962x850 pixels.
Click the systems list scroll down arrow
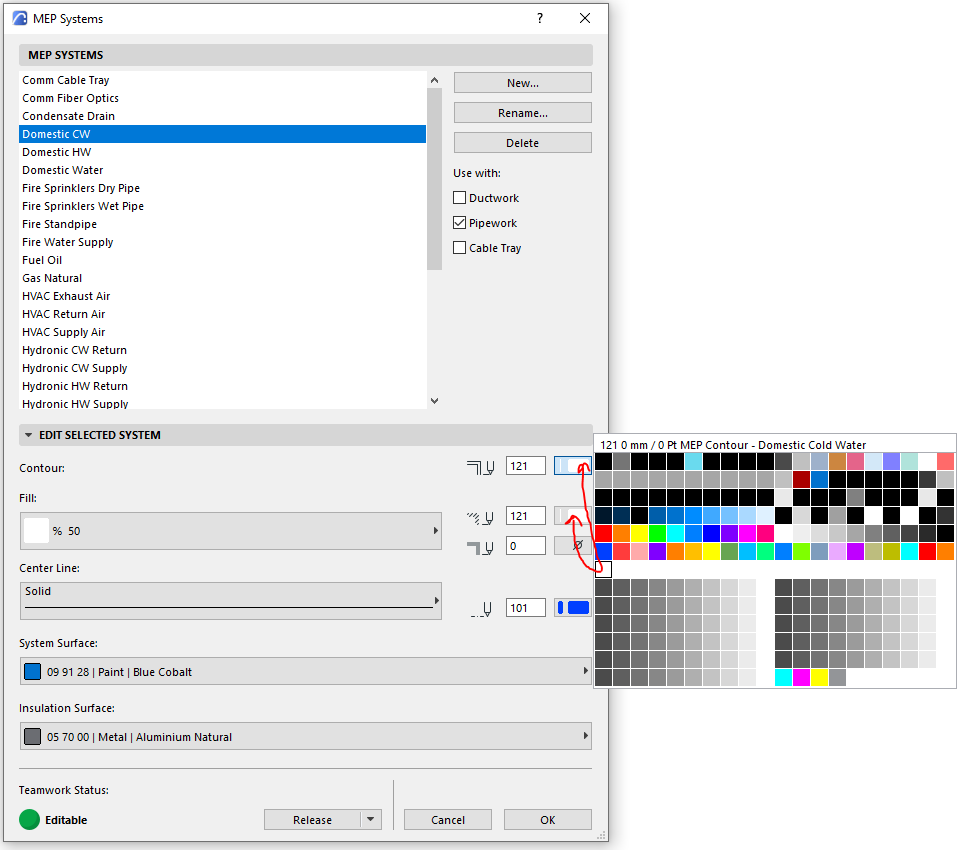[434, 401]
